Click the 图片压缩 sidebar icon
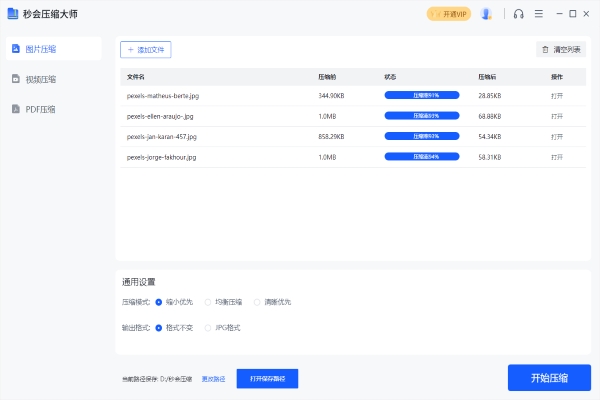This screenshot has height=400, width=600. click(15, 48)
